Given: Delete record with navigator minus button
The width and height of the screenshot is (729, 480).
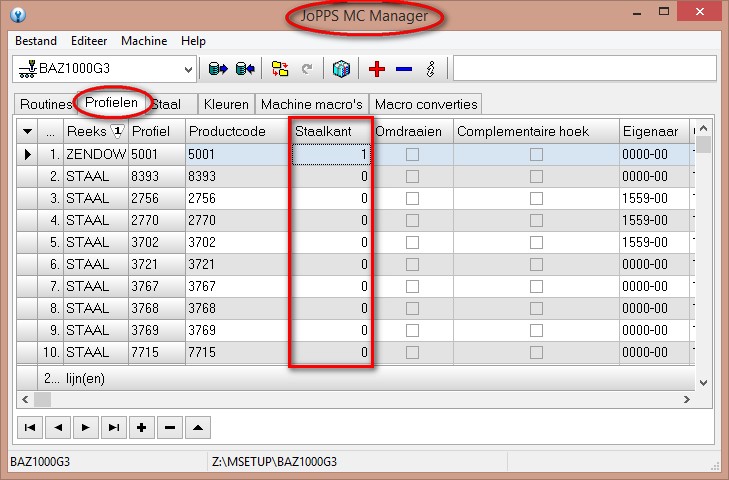Looking at the screenshot, I should click(170, 427).
